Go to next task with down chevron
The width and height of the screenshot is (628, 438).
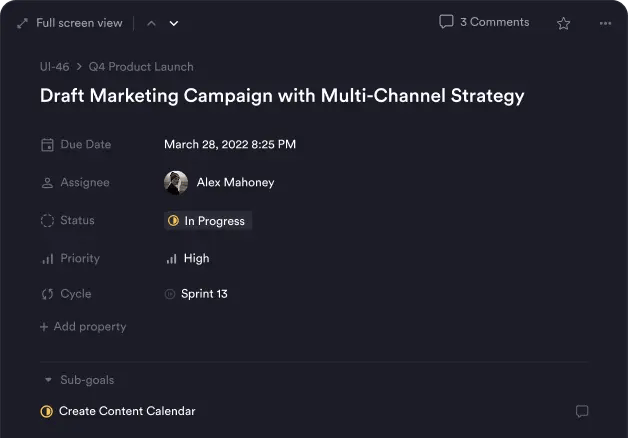[174, 23]
